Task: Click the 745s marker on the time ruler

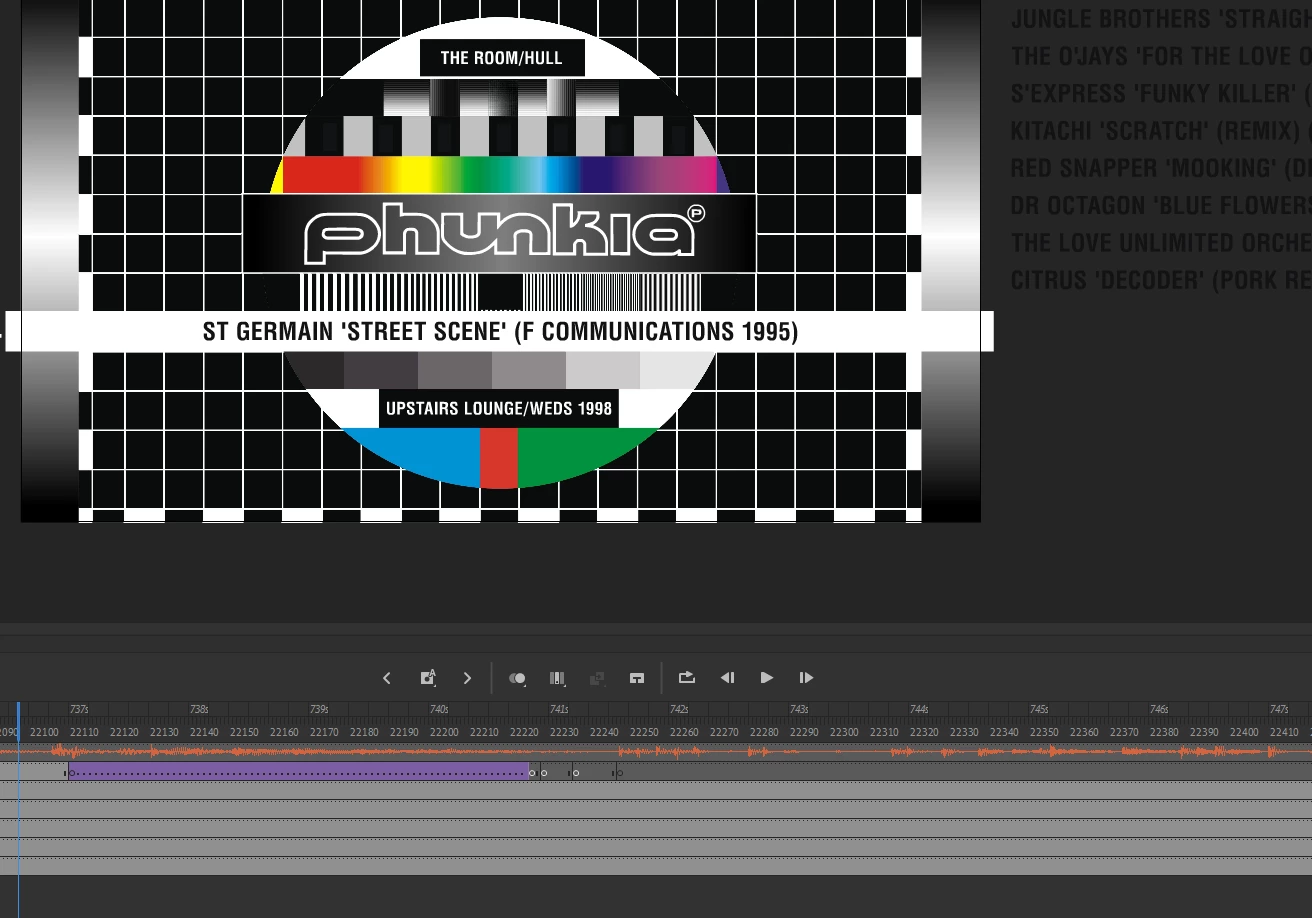Action: click(1039, 709)
